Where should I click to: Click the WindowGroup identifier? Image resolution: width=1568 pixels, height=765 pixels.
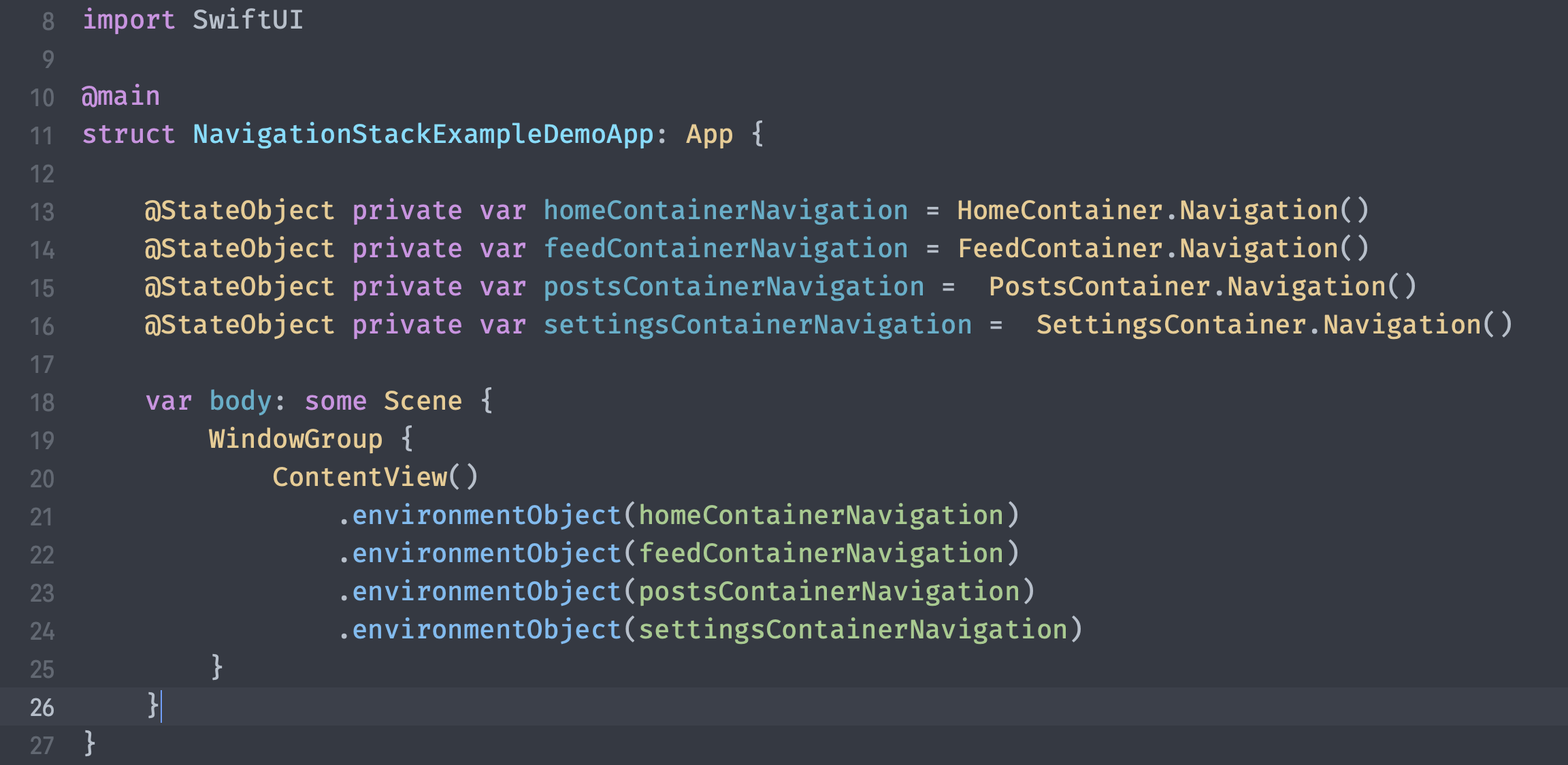(x=295, y=440)
